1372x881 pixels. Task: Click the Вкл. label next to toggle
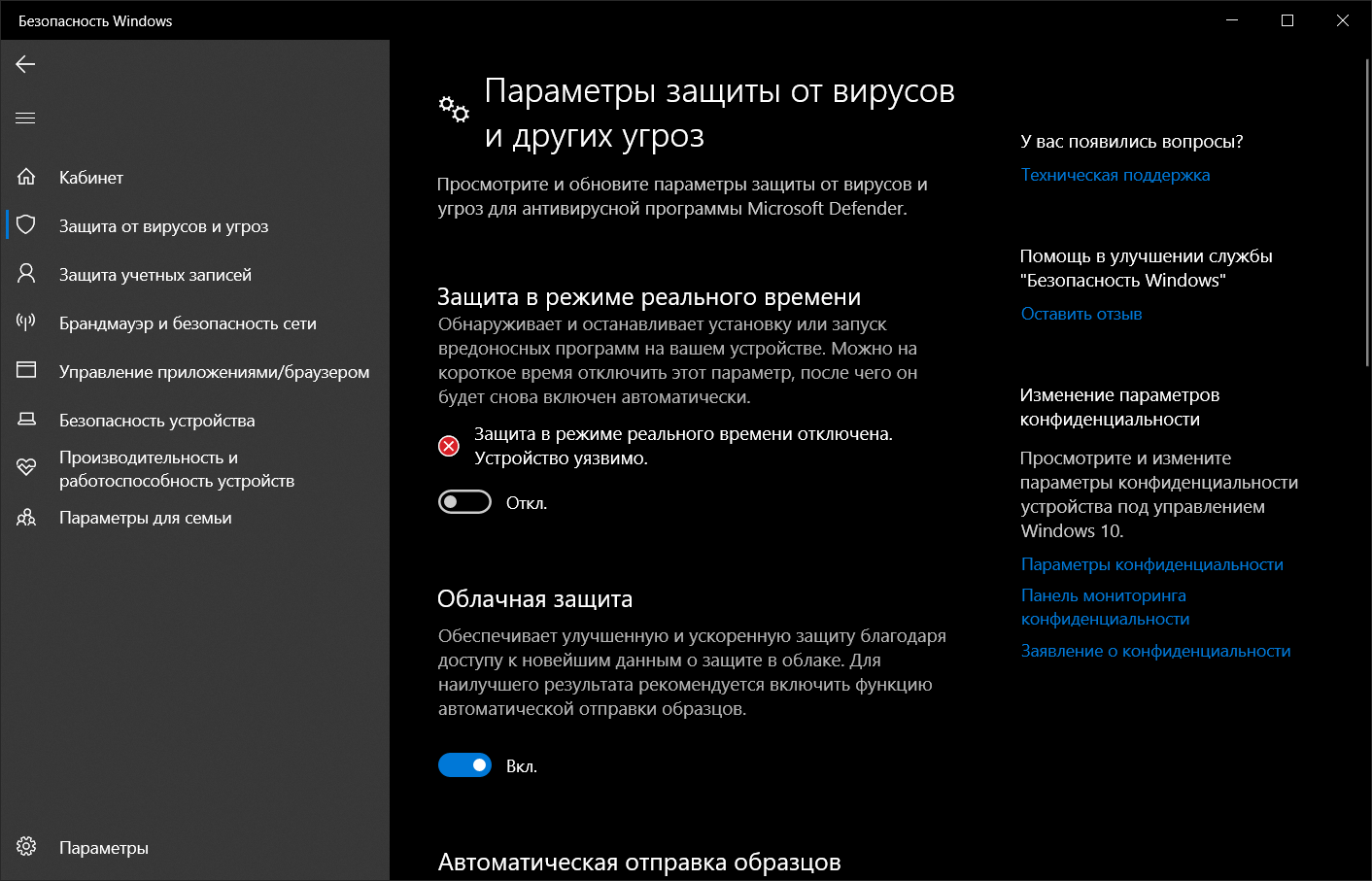[x=522, y=766]
